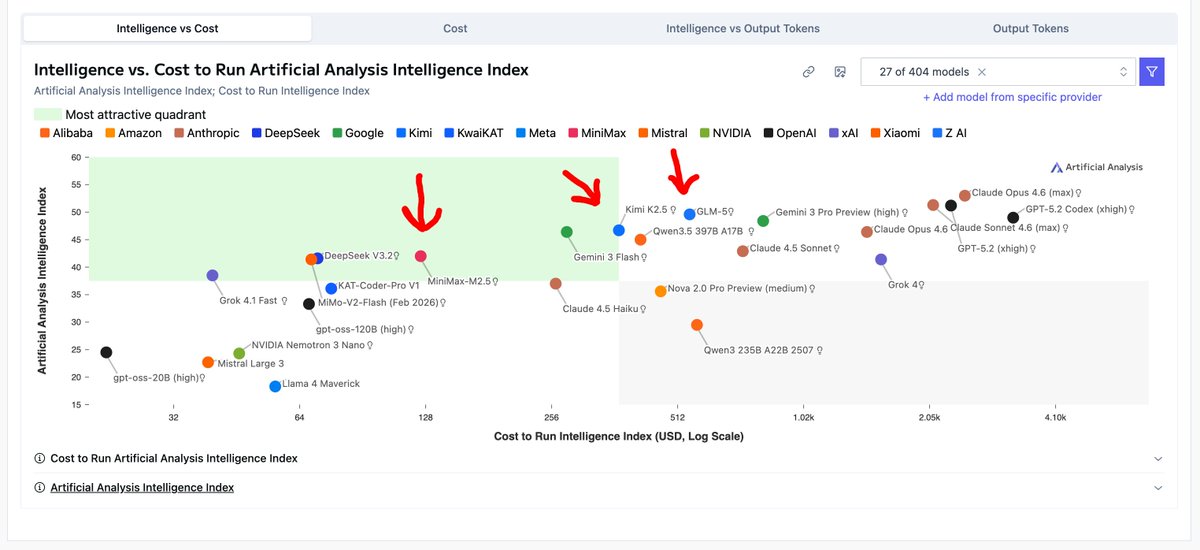Click the Claude Opus 4.6 (max) data point

(964, 196)
